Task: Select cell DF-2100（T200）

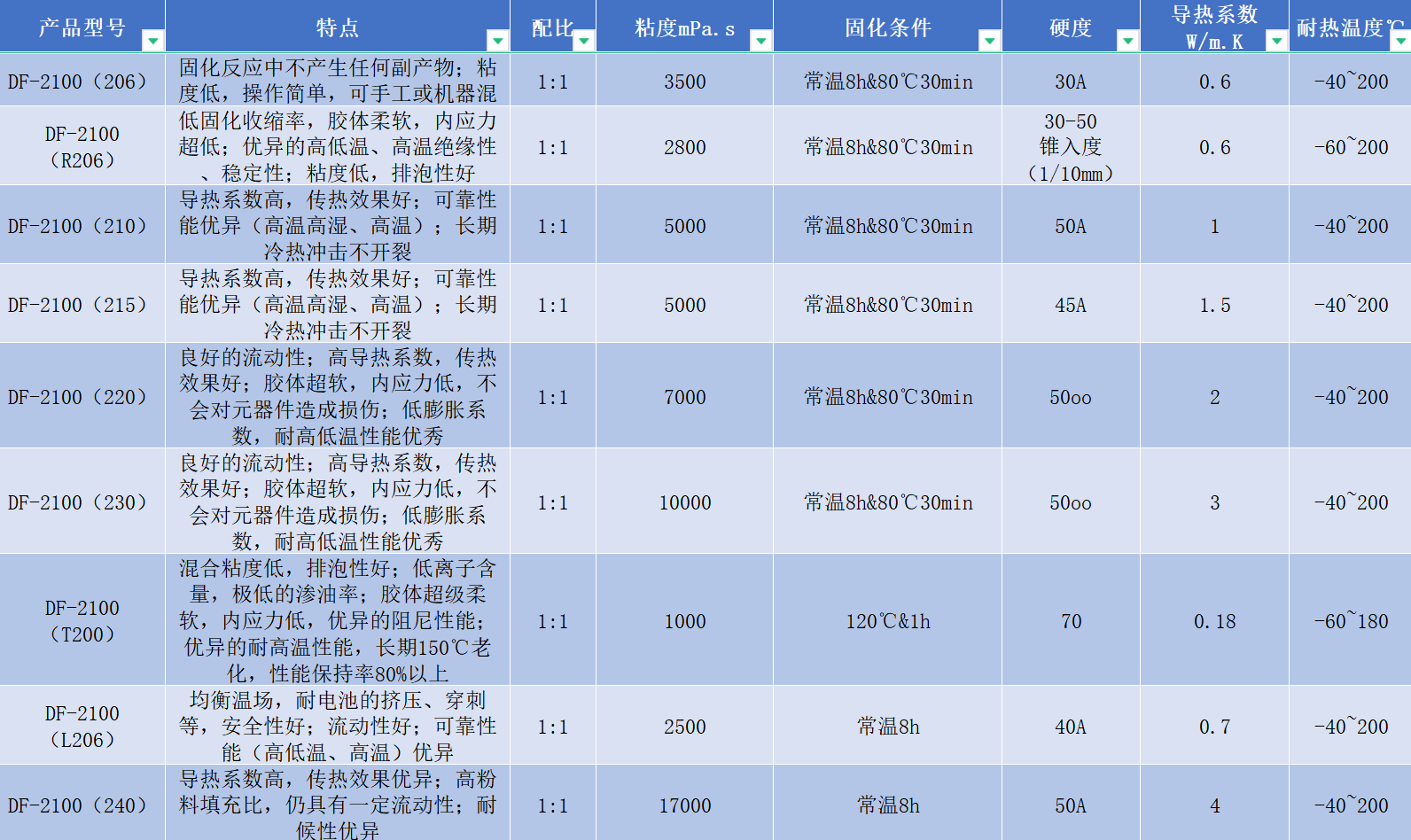Action: coord(82,620)
